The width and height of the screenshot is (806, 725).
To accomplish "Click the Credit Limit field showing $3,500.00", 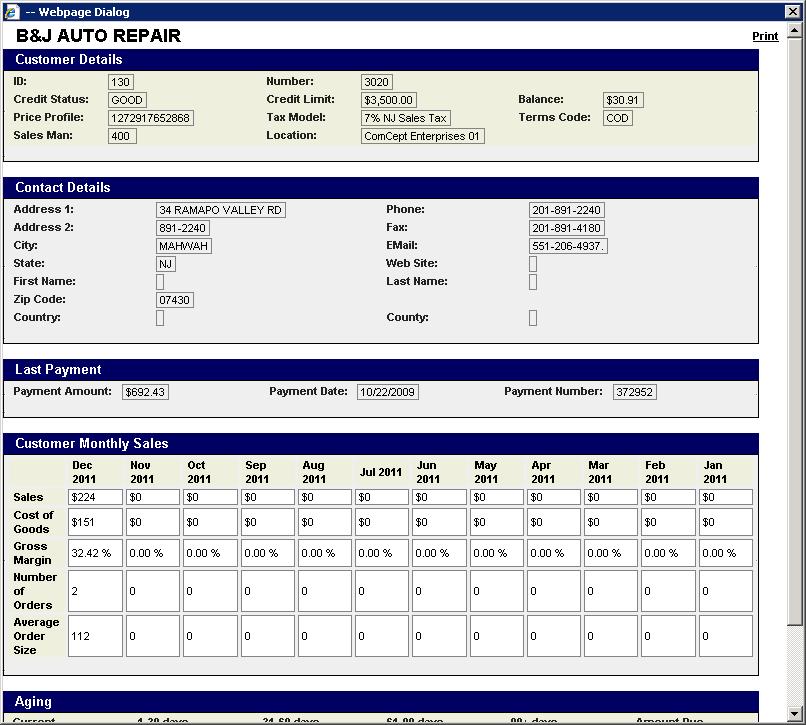I will tap(389, 100).
